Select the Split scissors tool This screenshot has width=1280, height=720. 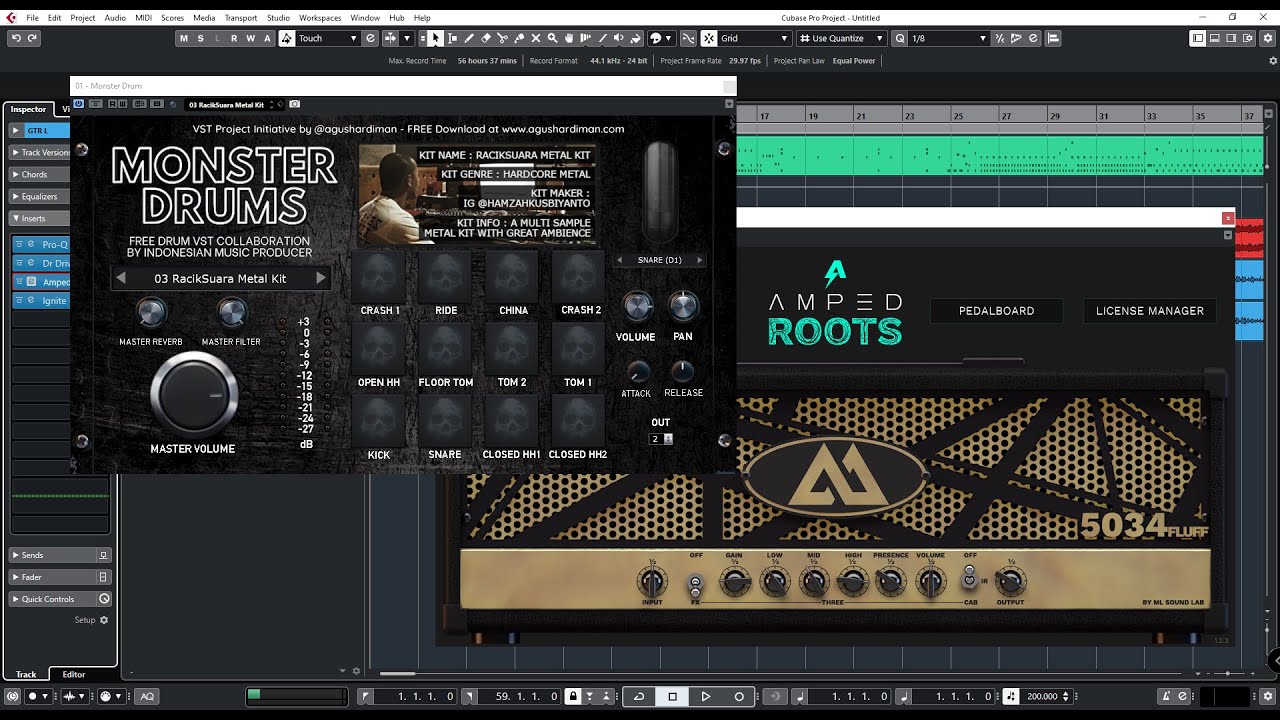pyautogui.click(x=502, y=38)
